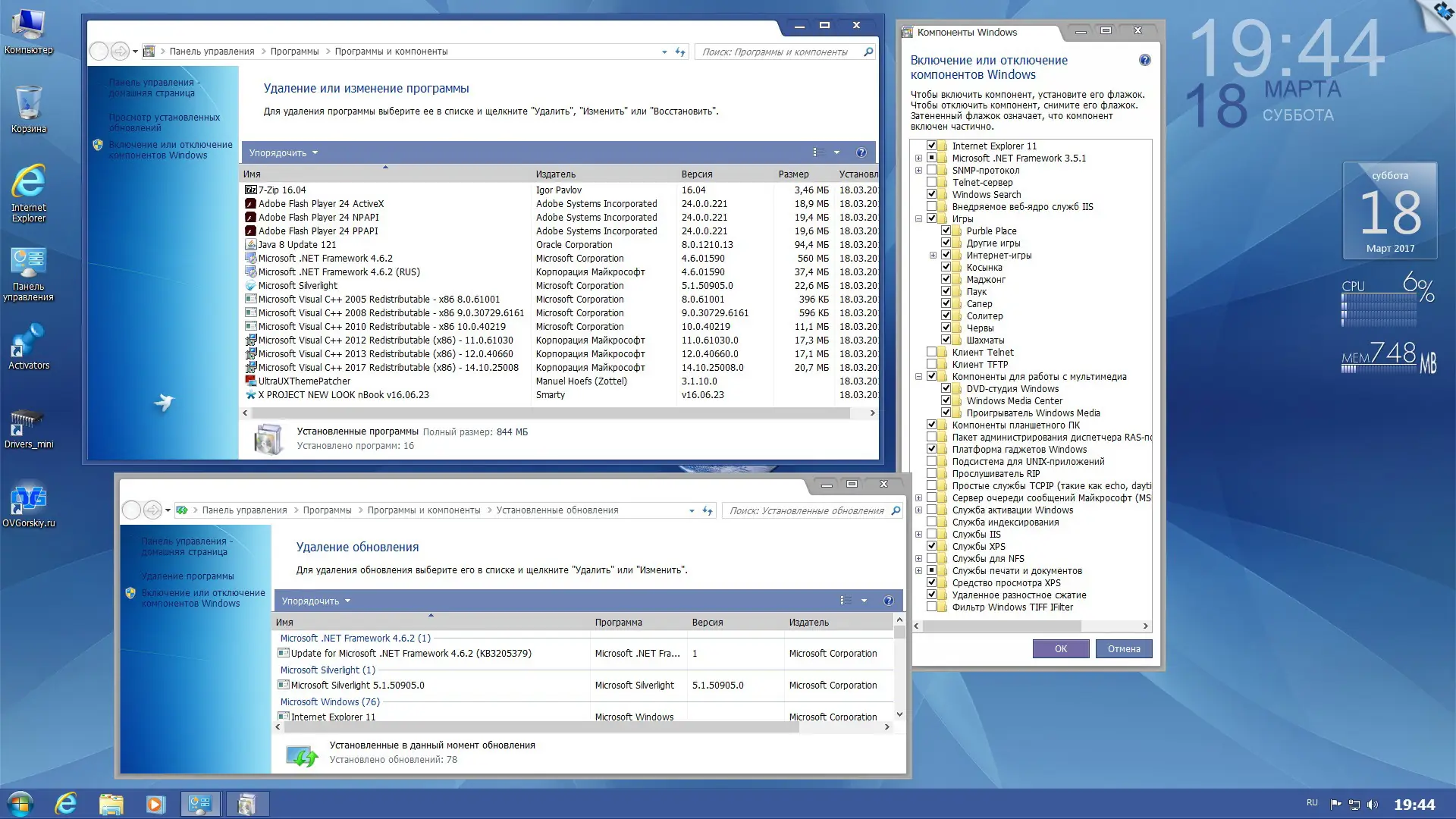The width and height of the screenshot is (1456, 819).
Task: Click Установленные обновления breadcrumb segment
Action: pos(557,510)
